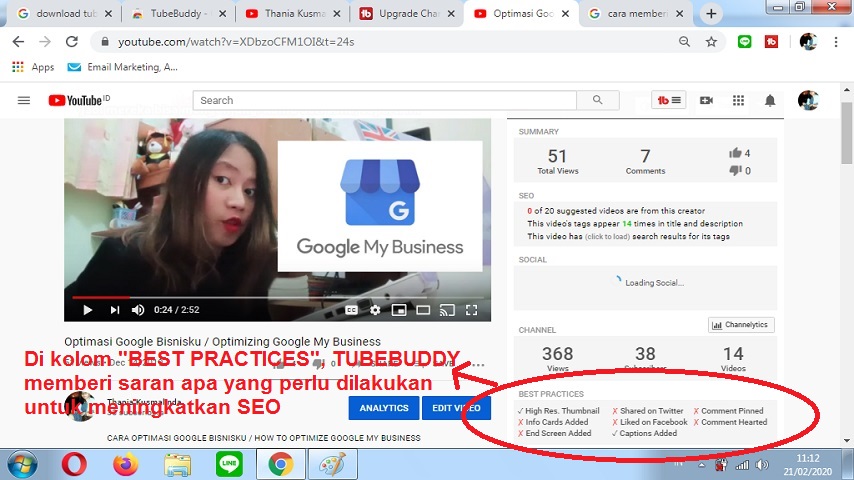Viewport: 854px width, 480px height.
Task: Toggle closed captions on the video
Action: pyautogui.click(x=351, y=310)
